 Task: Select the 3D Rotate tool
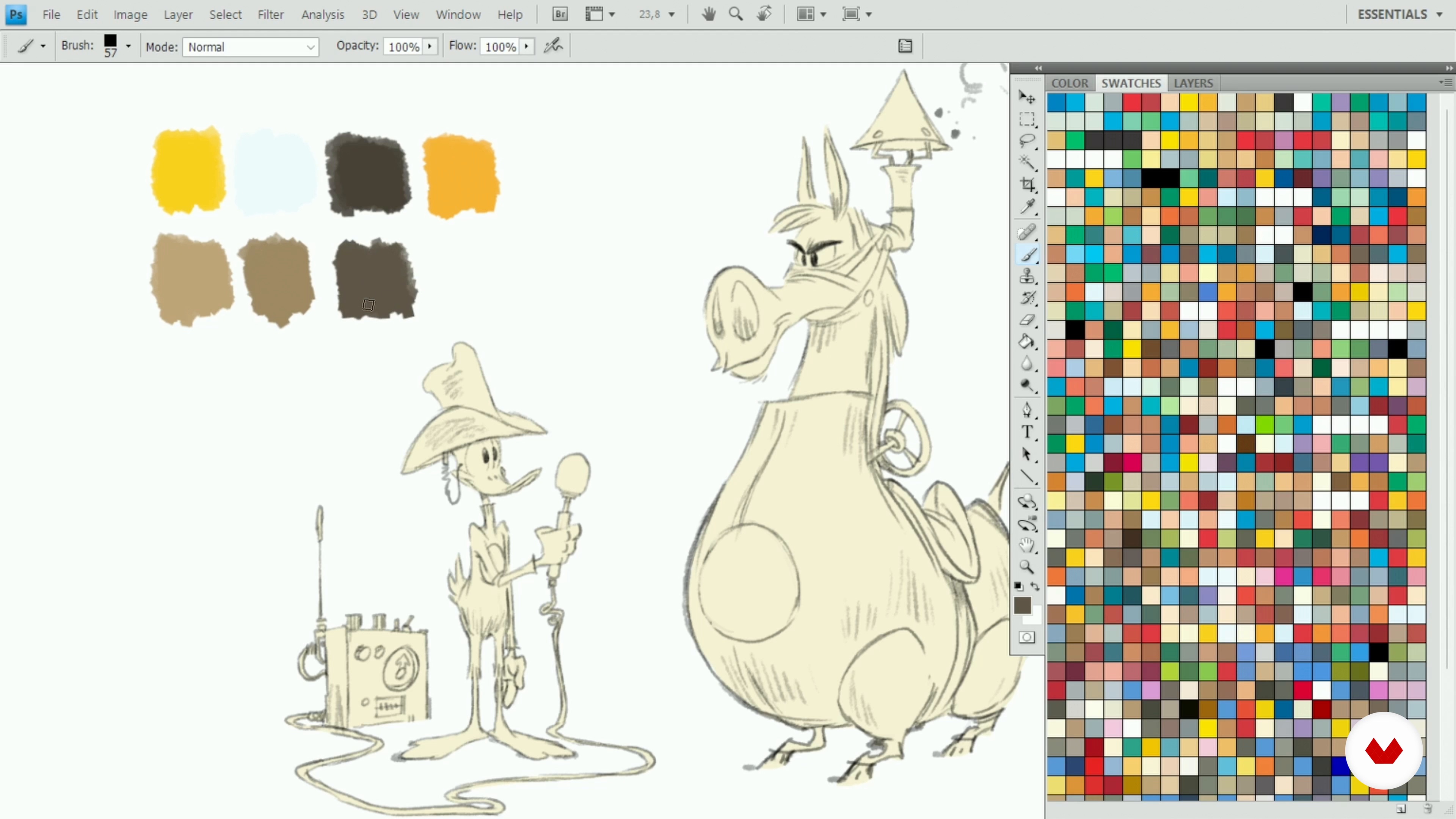[1027, 502]
